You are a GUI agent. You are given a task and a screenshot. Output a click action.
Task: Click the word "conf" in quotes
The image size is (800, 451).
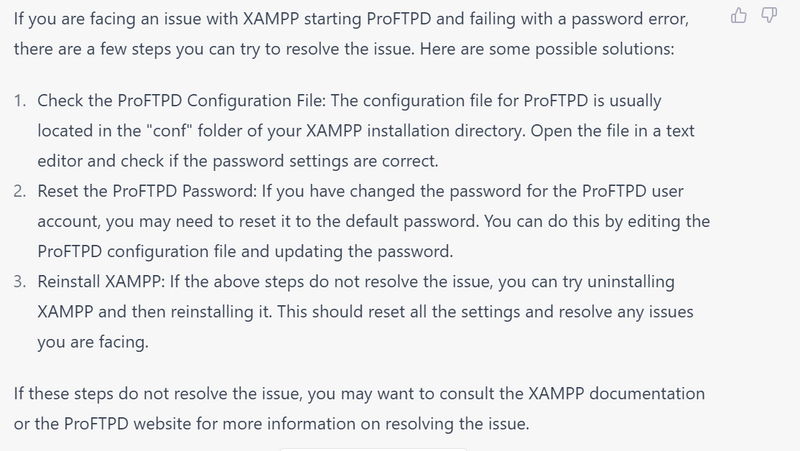pos(170,131)
